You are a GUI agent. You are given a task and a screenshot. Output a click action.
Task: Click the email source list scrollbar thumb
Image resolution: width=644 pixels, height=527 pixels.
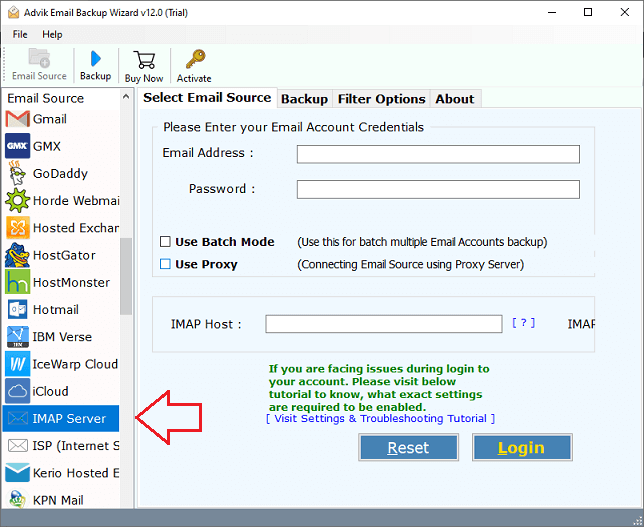click(x=126, y=276)
